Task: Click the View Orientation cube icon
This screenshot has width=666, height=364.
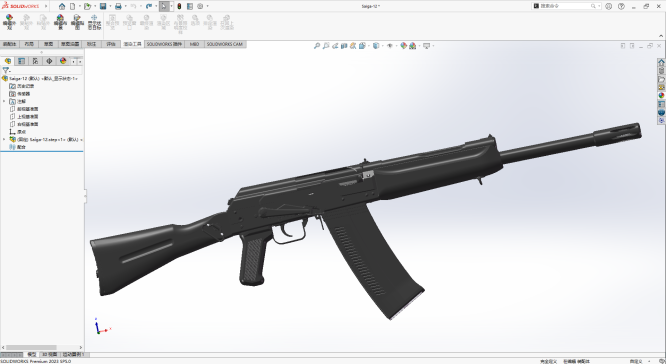Action: coord(362,46)
